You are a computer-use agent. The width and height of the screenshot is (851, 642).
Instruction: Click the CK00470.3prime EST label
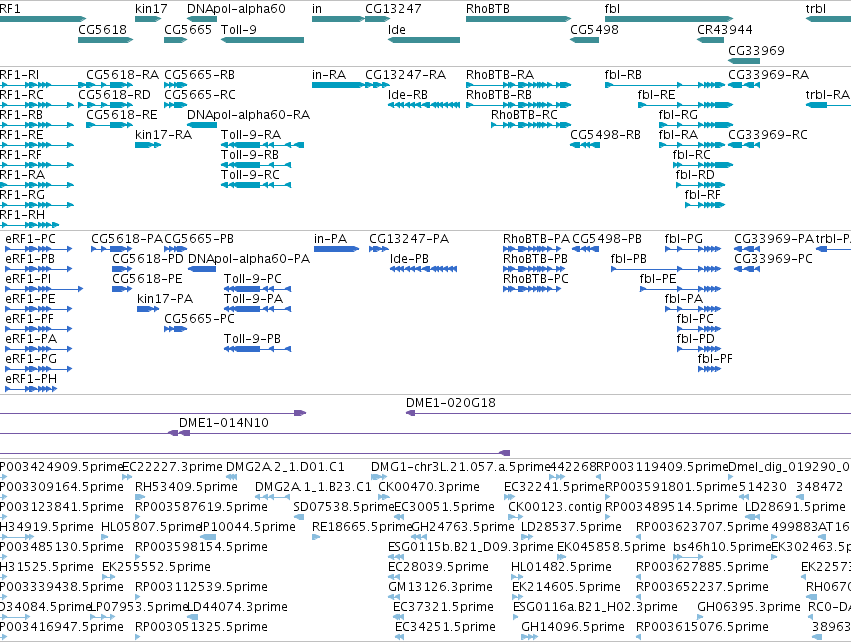pyautogui.click(x=429, y=487)
